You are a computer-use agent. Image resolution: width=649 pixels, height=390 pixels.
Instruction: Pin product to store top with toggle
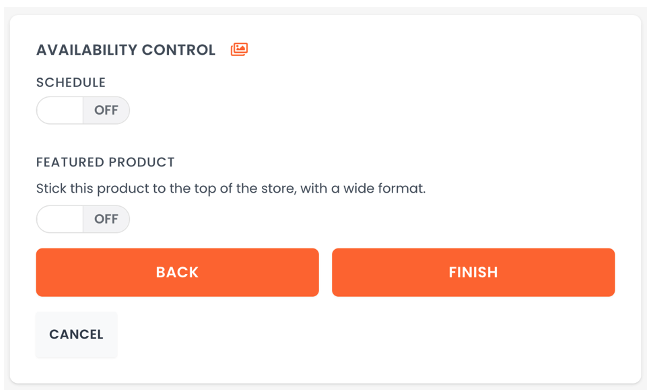point(83,219)
